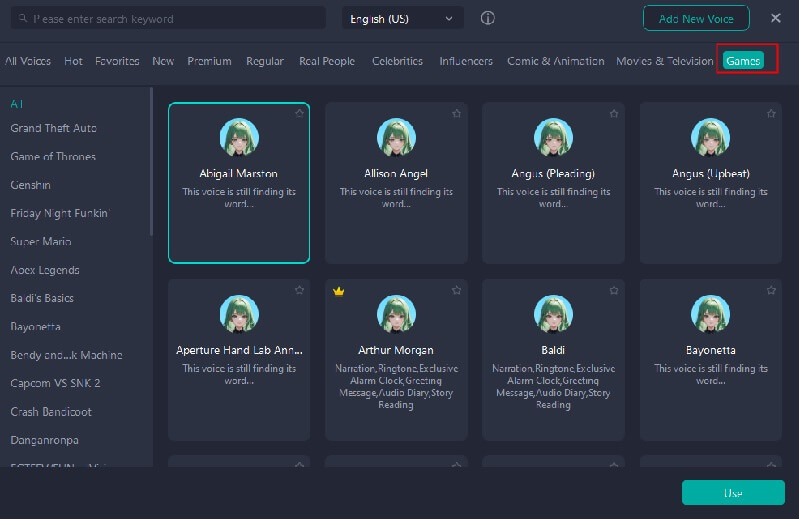Image resolution: width=799 pixels, height=519 pixels.
Task: Click the search keyword input field
Action: pos(175,19)
